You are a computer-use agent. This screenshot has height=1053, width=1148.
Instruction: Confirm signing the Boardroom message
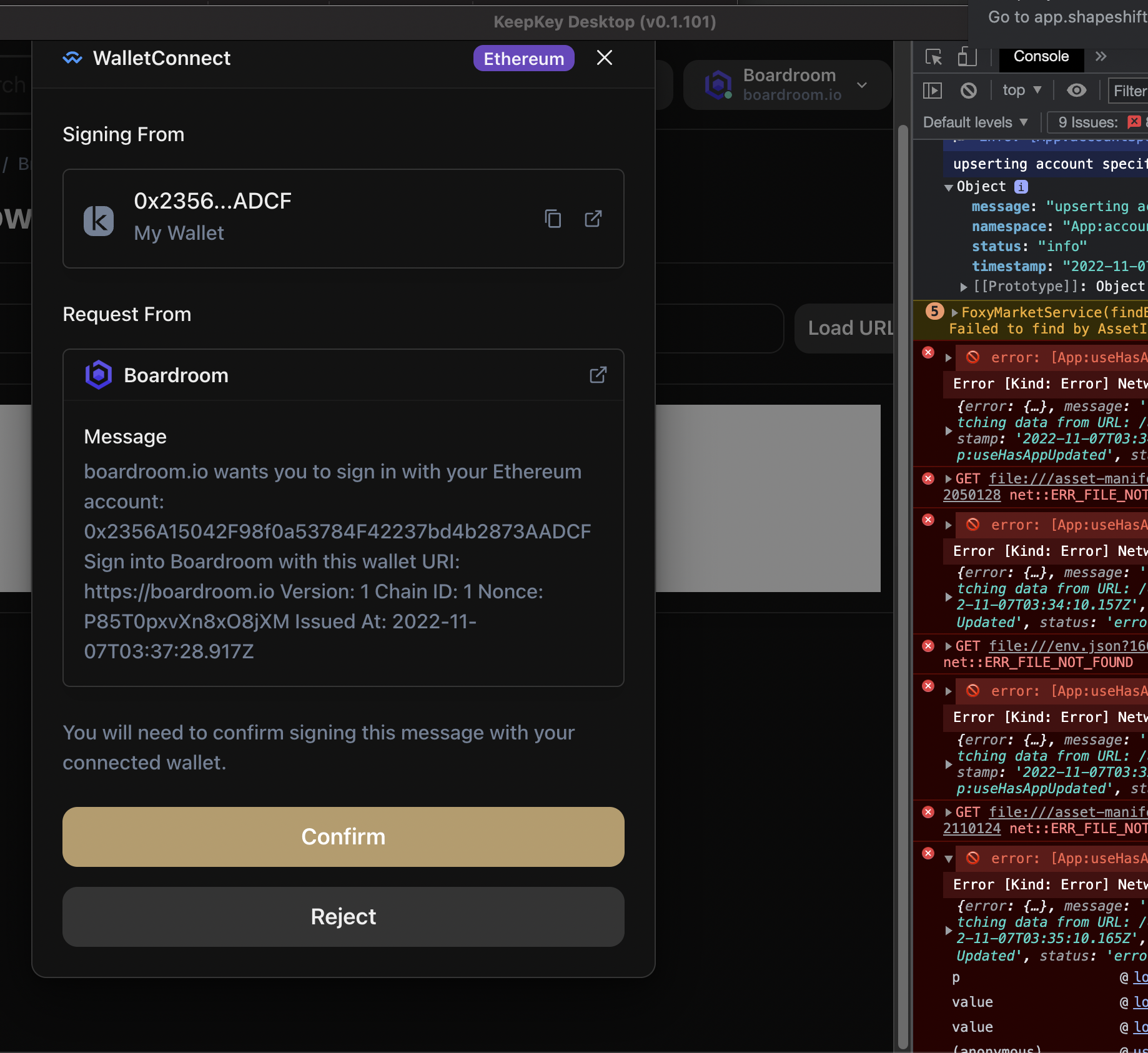pyautogui.click(x=343, y=837)
